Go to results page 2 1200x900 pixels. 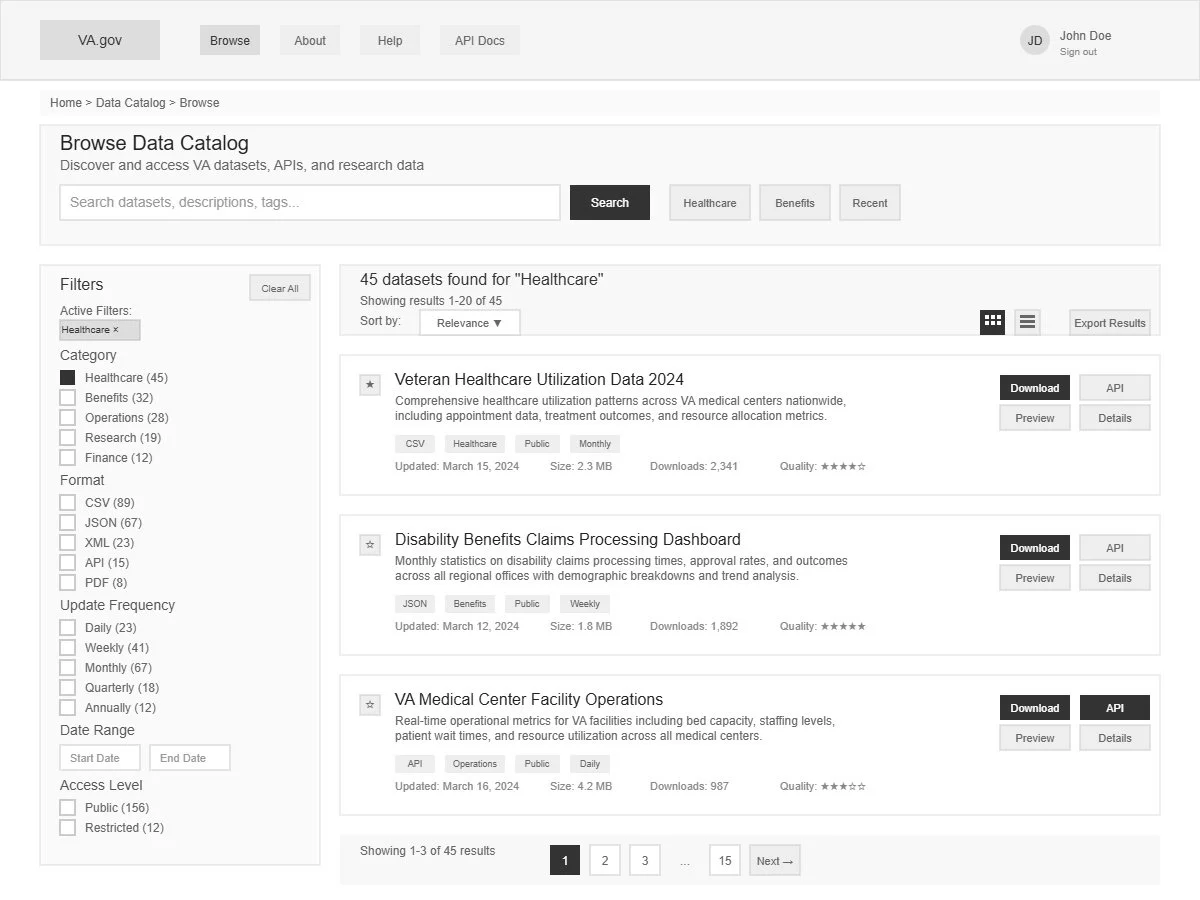(x=605, y=860)
